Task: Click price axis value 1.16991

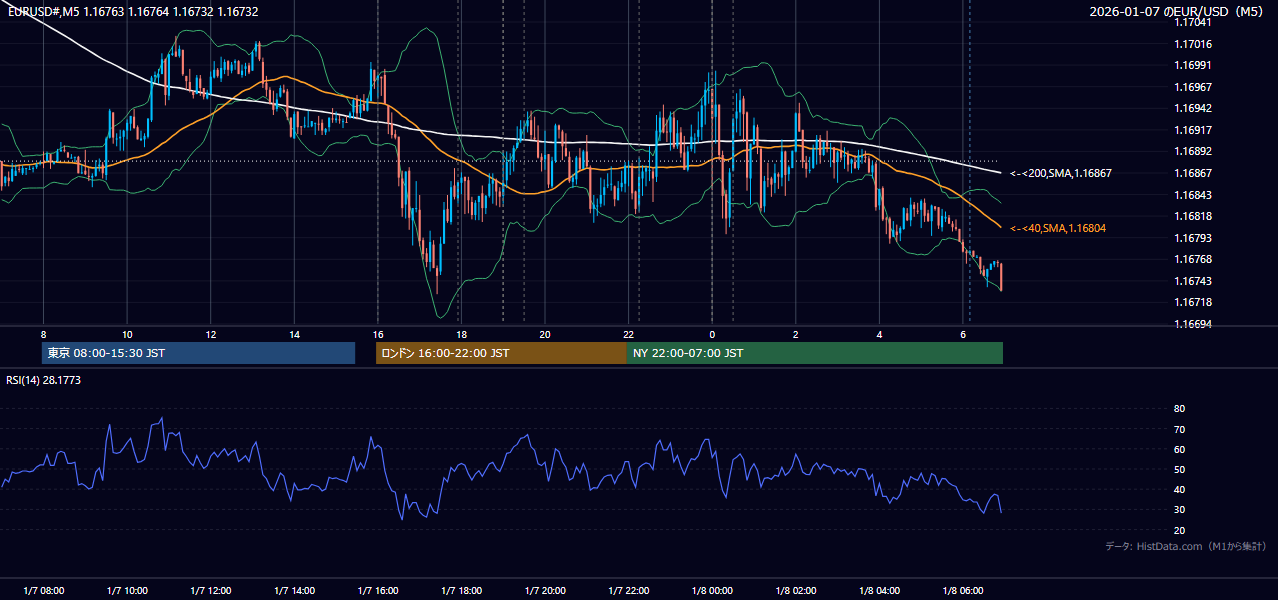Action: 1193,65
